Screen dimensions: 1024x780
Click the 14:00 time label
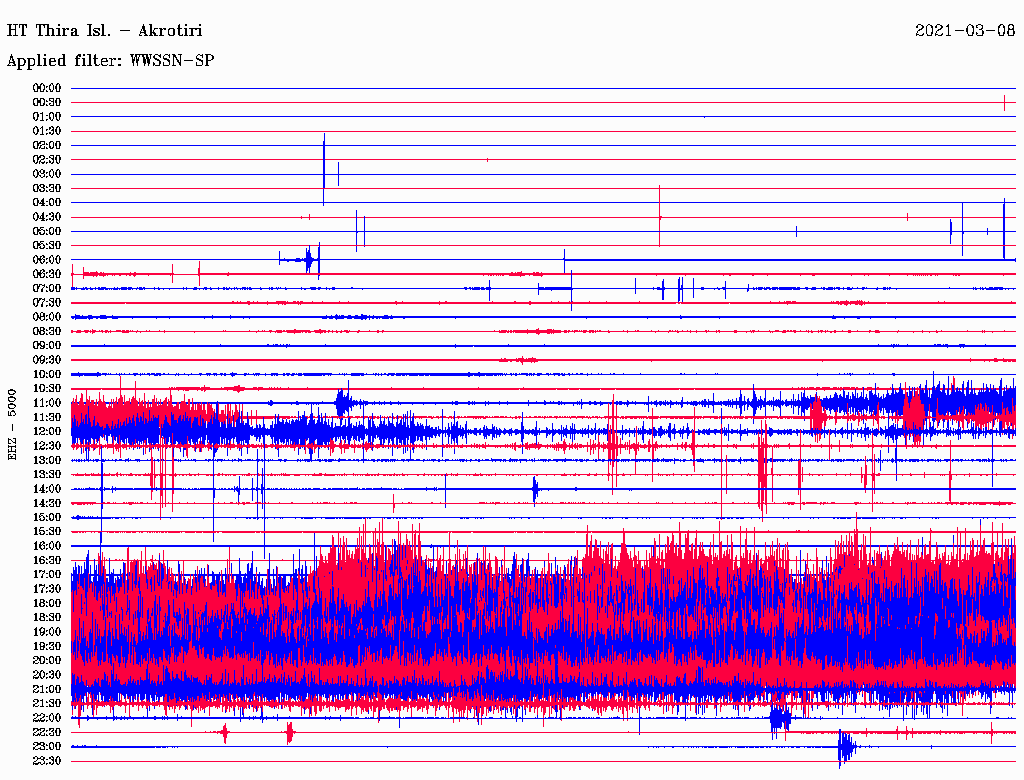point(47,489)
